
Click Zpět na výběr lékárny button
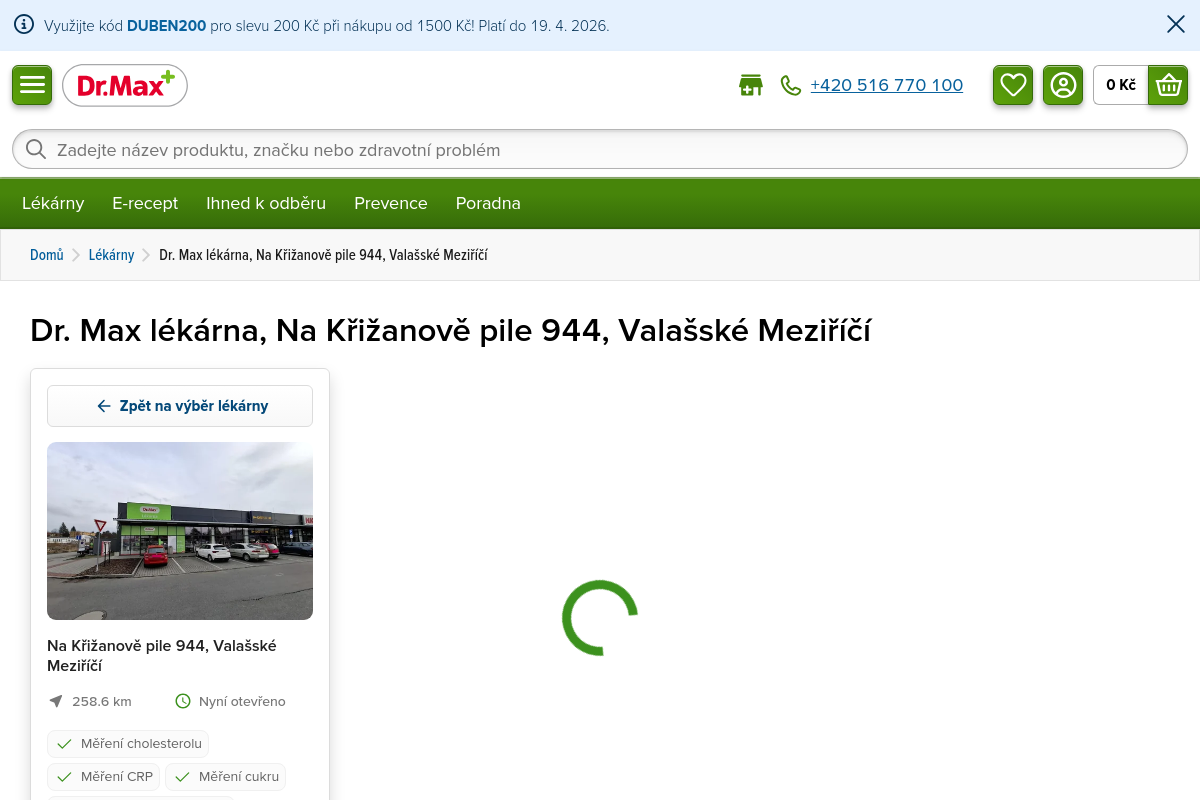coord(180,406)
